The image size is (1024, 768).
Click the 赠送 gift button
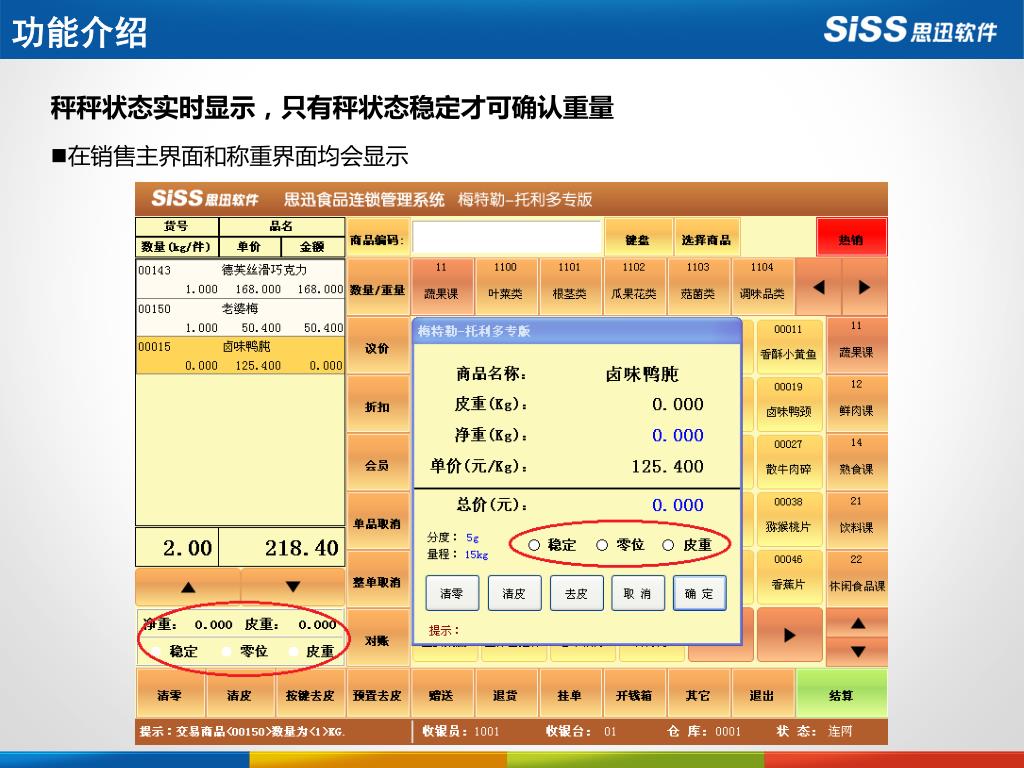(441, 695)
